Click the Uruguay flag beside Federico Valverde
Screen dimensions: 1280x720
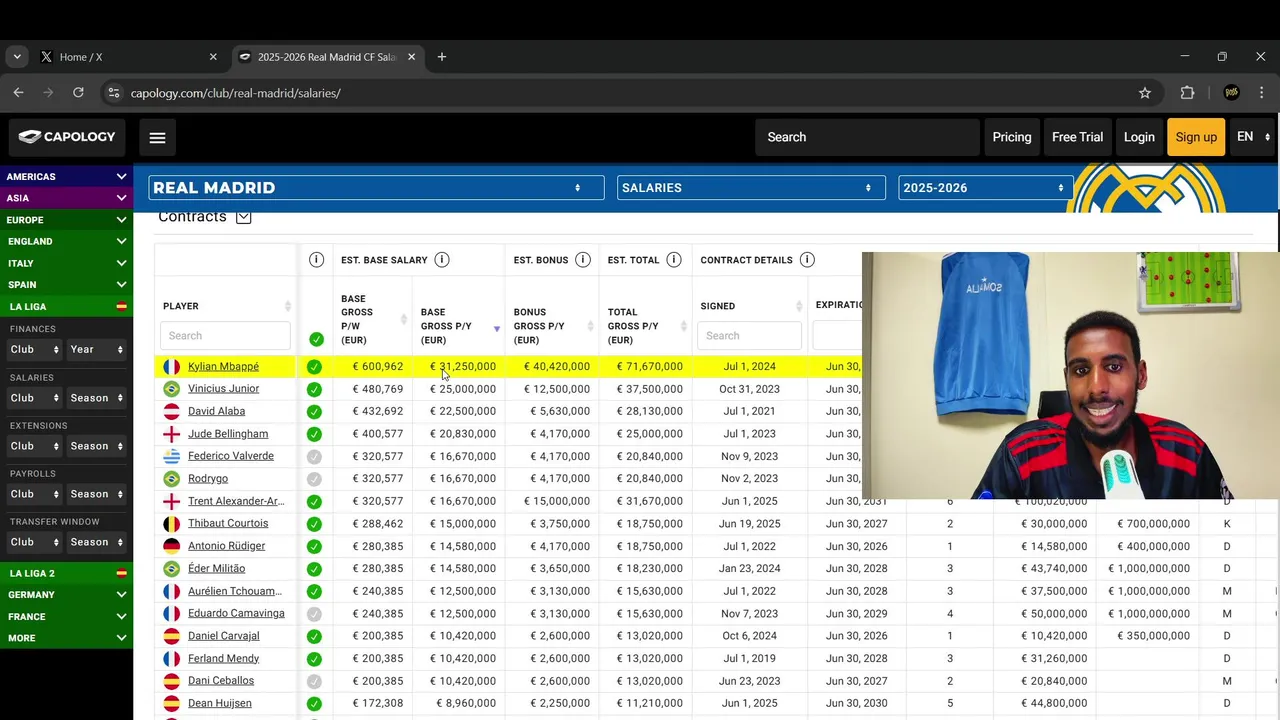pyautogui.click(x=171, y=456)
